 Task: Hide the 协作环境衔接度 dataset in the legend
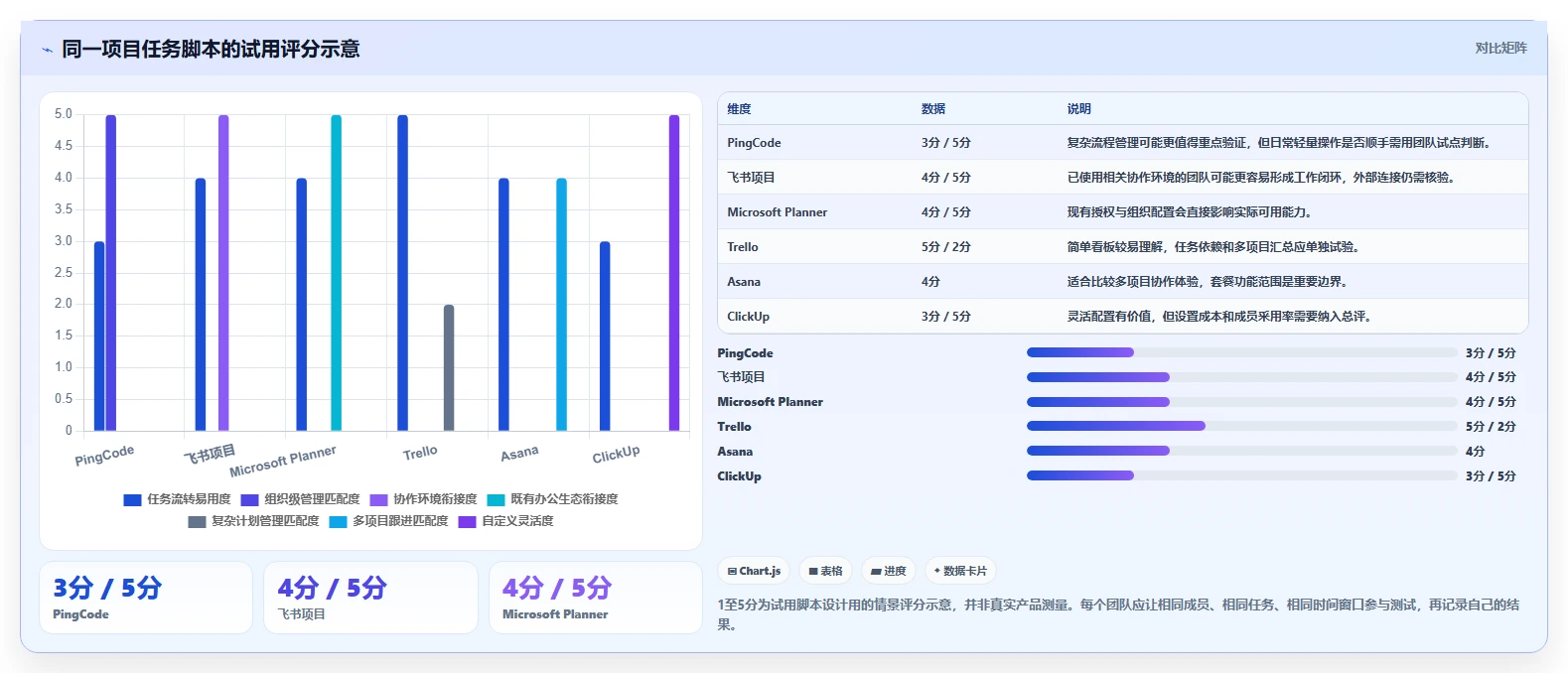(x=423, y=499)
